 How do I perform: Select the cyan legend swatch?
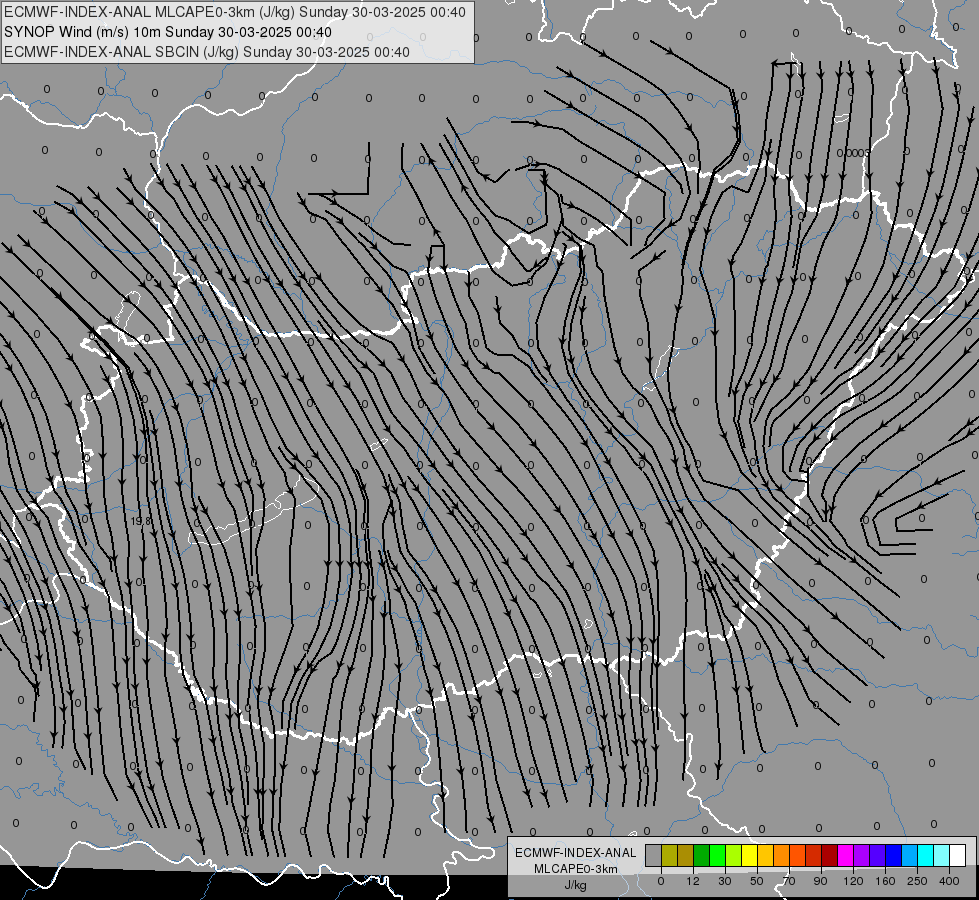click(925, 856)
